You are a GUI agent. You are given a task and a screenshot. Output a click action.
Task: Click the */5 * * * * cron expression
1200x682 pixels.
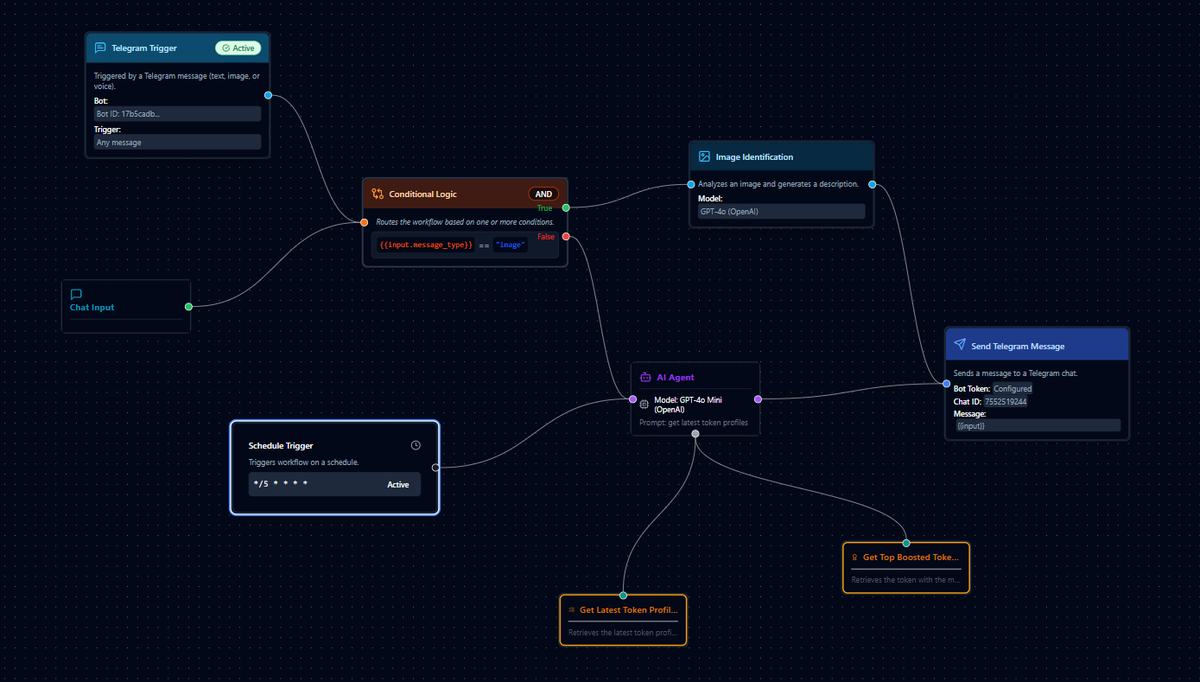(281, 485)
